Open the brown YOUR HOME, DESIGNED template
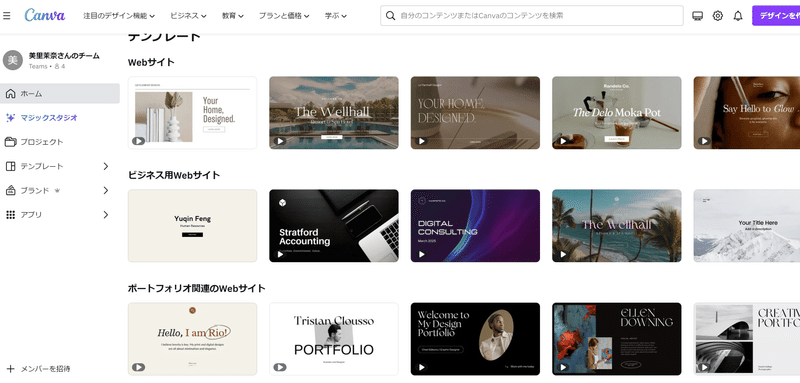 [x=475, y=113]
